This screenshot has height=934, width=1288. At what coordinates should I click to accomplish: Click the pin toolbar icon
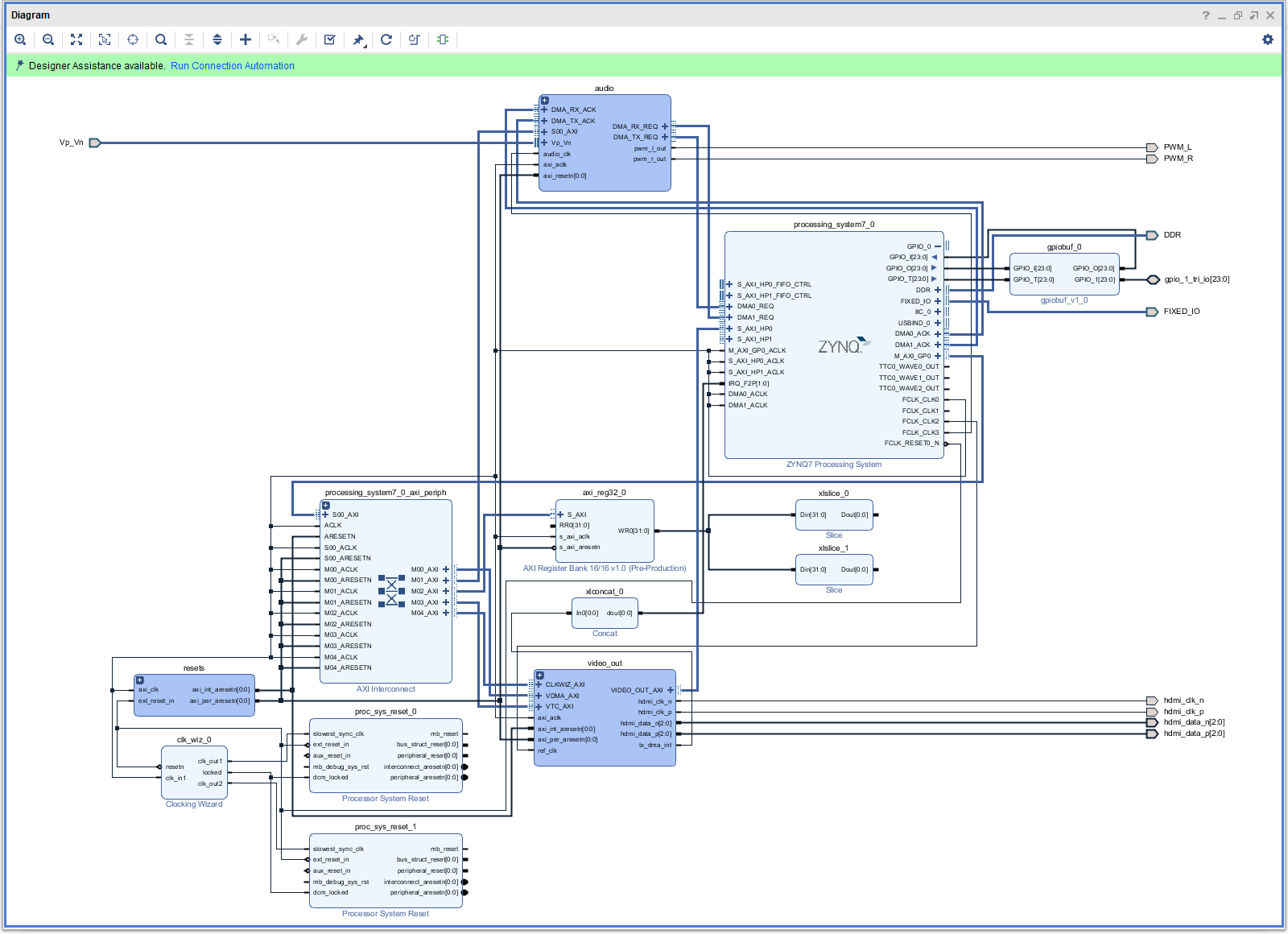pyautogui.click(x=358, y=39)
